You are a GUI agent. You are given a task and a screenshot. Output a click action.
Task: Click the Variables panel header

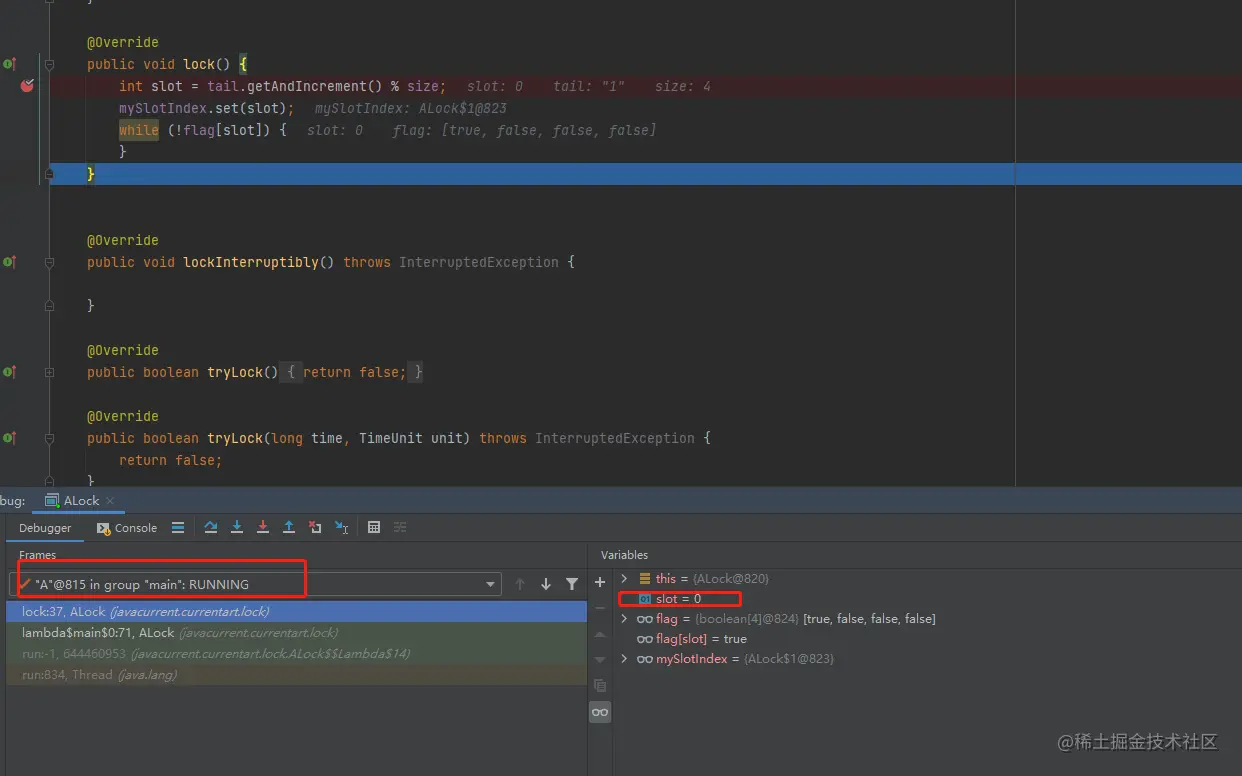624,555
